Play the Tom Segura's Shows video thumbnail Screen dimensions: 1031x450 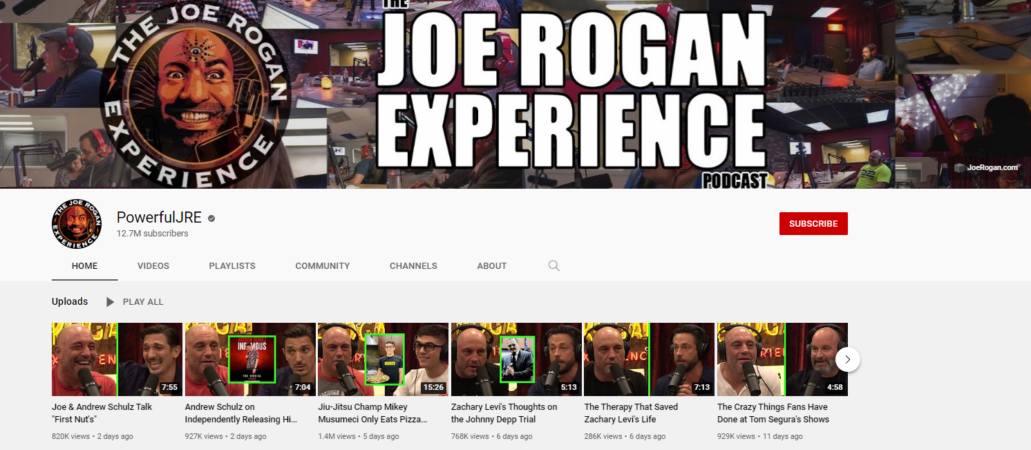point(782,359)
